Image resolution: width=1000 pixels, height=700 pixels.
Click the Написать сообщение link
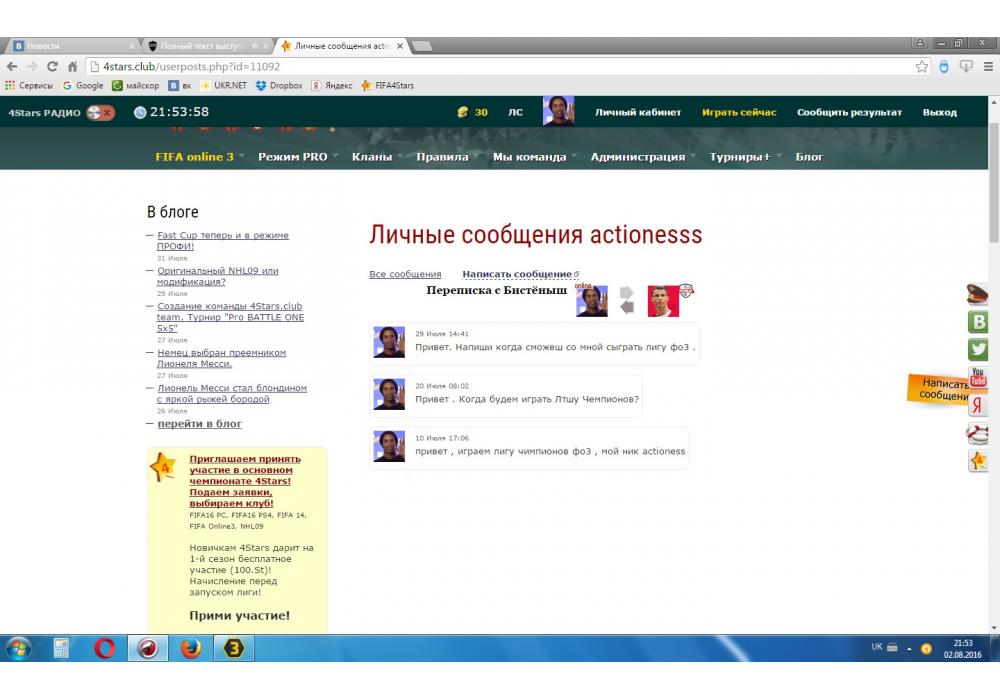pyautogui.click(x=517, y=274)
